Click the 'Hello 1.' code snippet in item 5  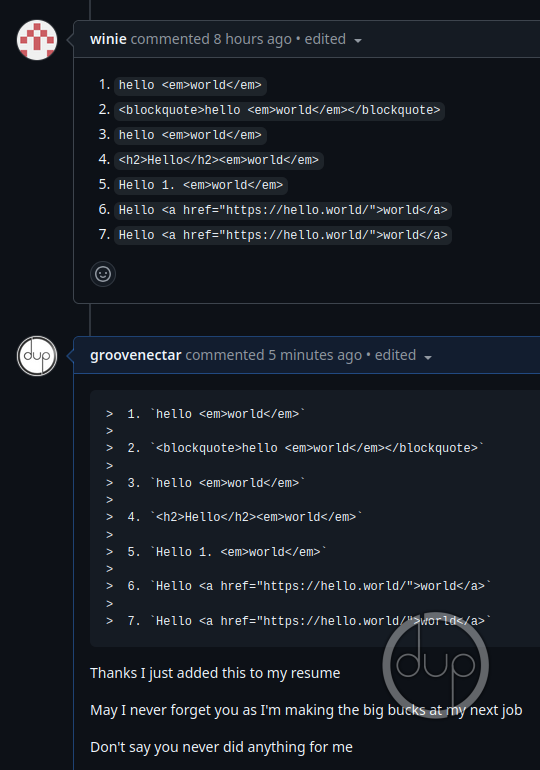coord(201,185)
